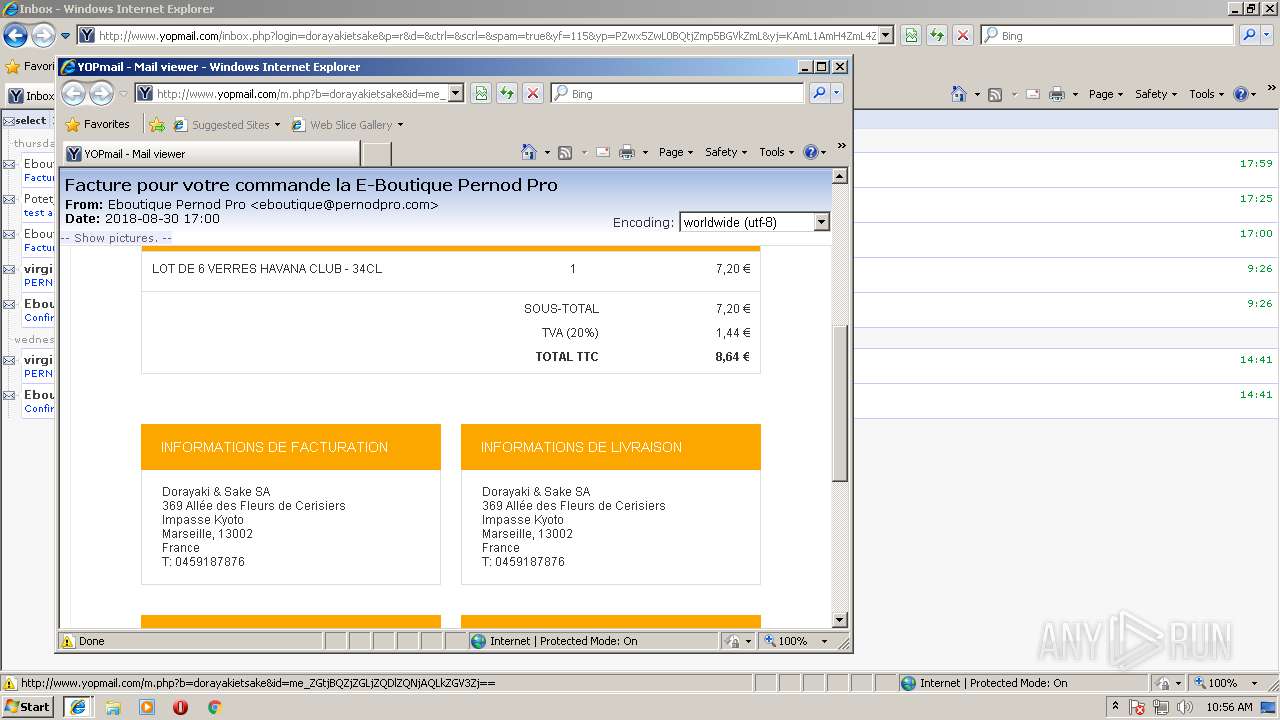Click the Mail viewer address bar URL
The height and width of the screenshot is (720, 1280).
(x=300, y=93)
